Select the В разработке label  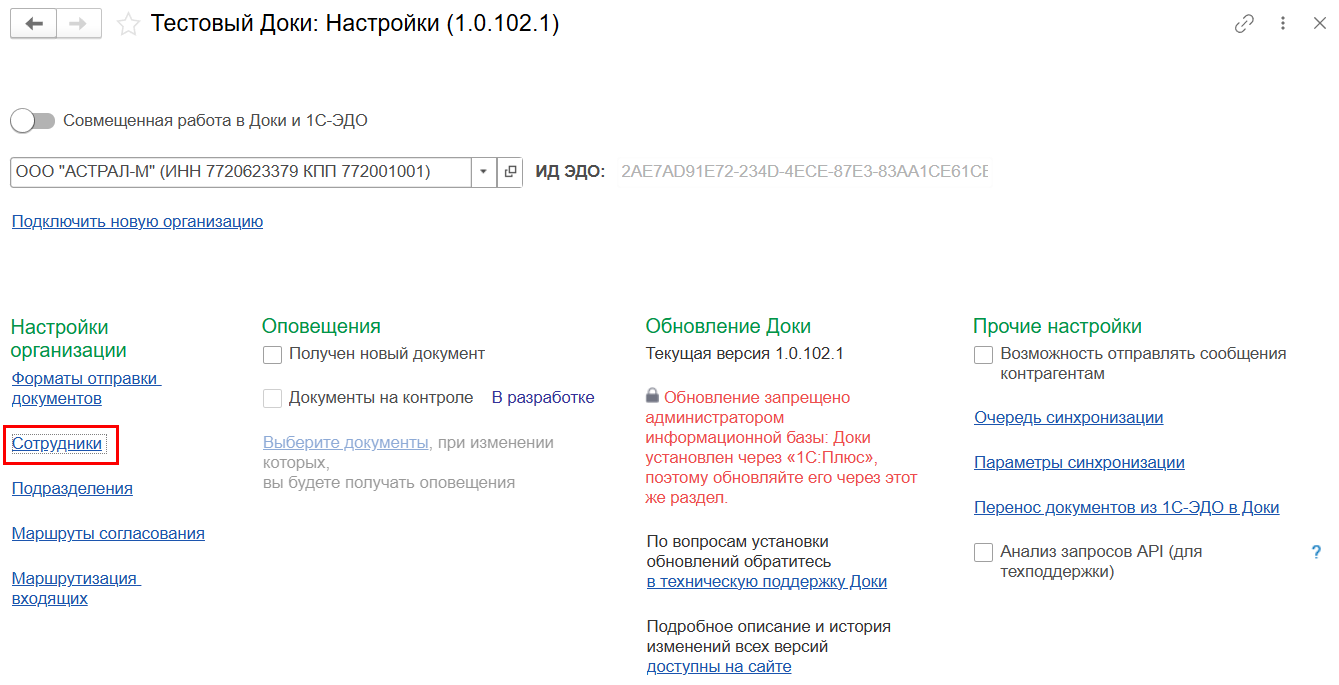pos(543,397)
